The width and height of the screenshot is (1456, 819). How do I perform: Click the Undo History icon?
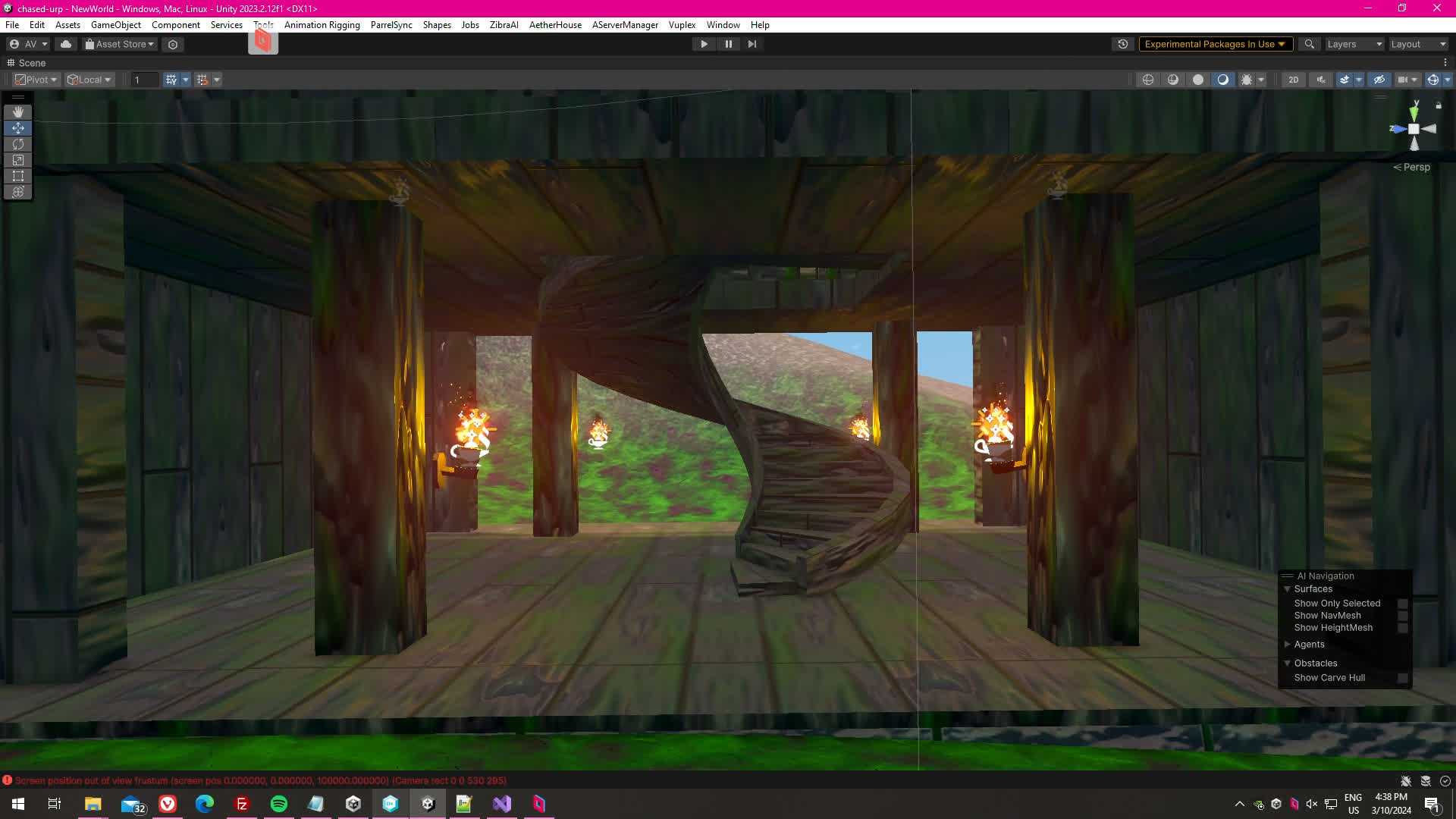click(x=1123, y=44)
